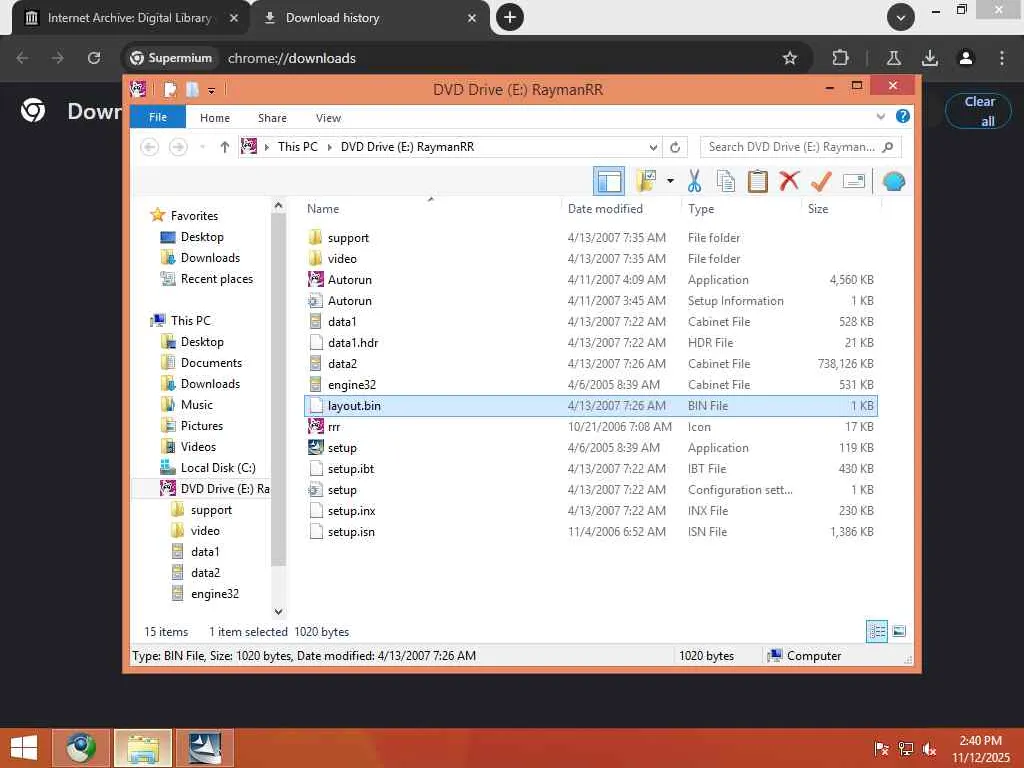Select the data2 cabinet file row
The height and width of the screenshot is (768, 1024).
(x=590, y=364)
